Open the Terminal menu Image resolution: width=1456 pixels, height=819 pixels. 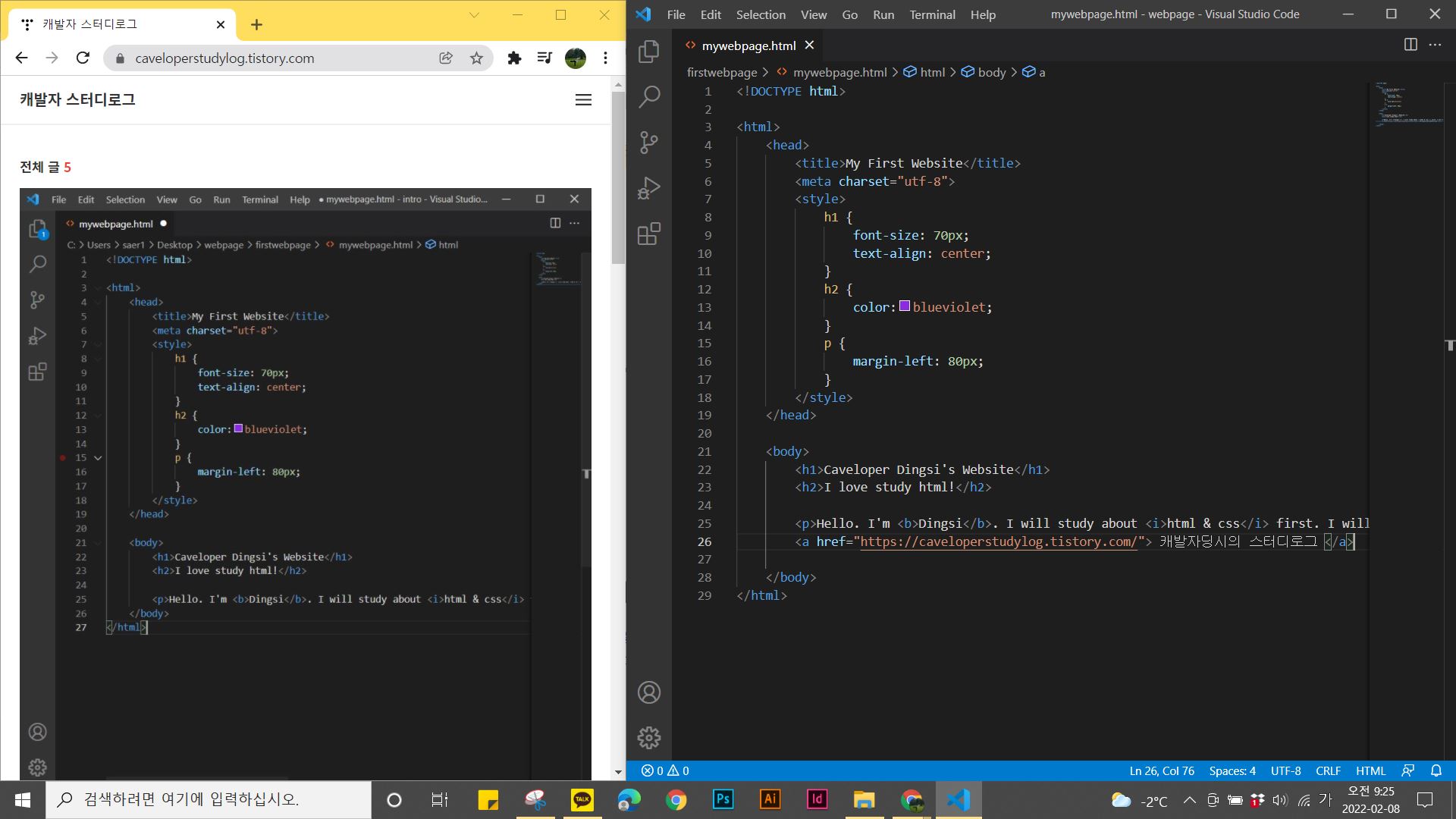click(932, 14)
